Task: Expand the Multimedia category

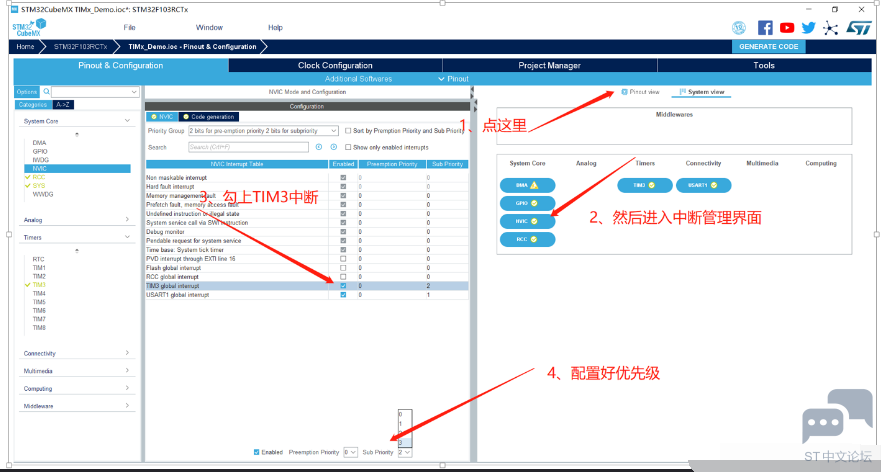Action: (x=128, y=370)
